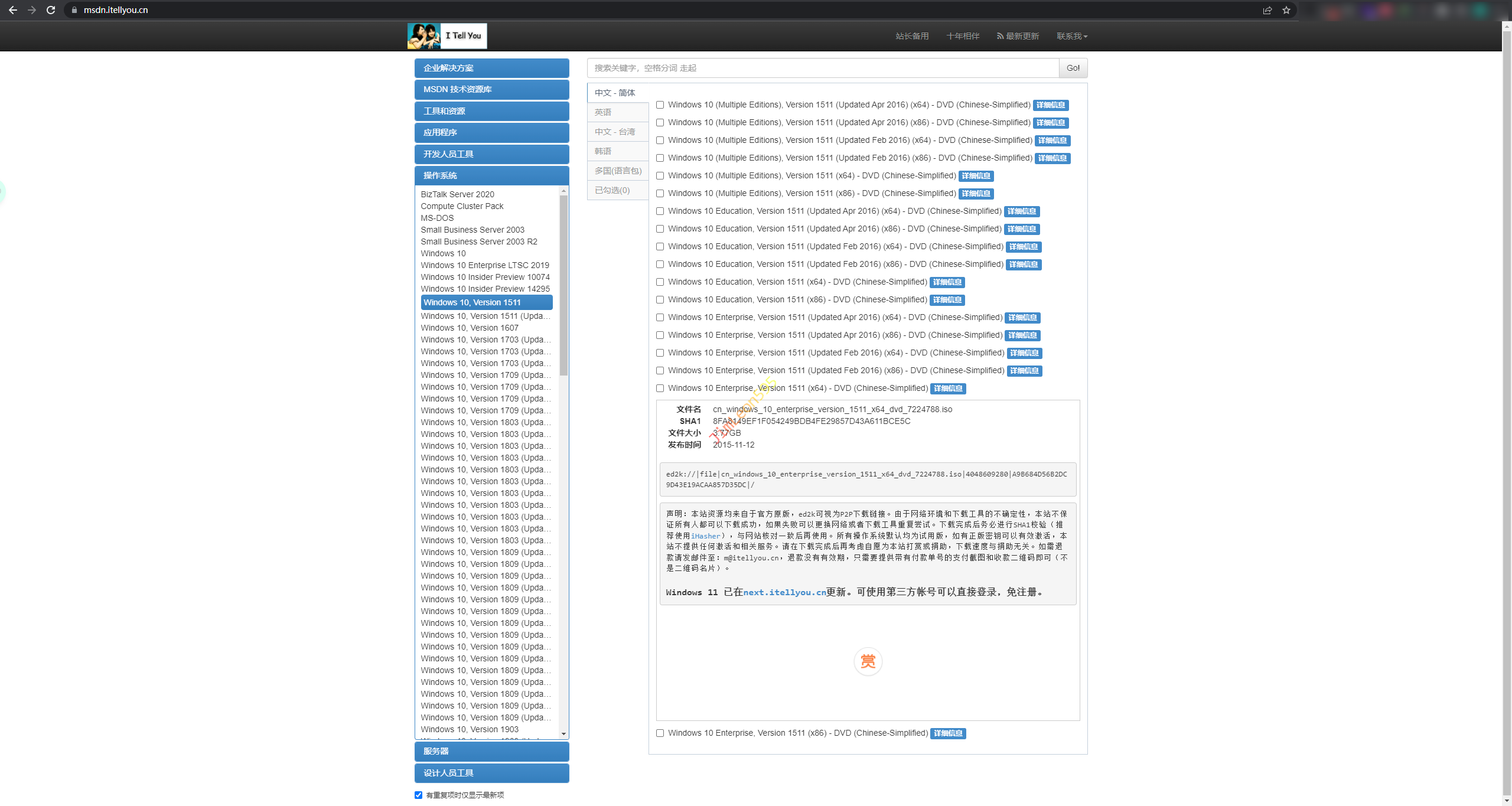Click the I Tell You logo
The image size is (1512, 806).
447,36
